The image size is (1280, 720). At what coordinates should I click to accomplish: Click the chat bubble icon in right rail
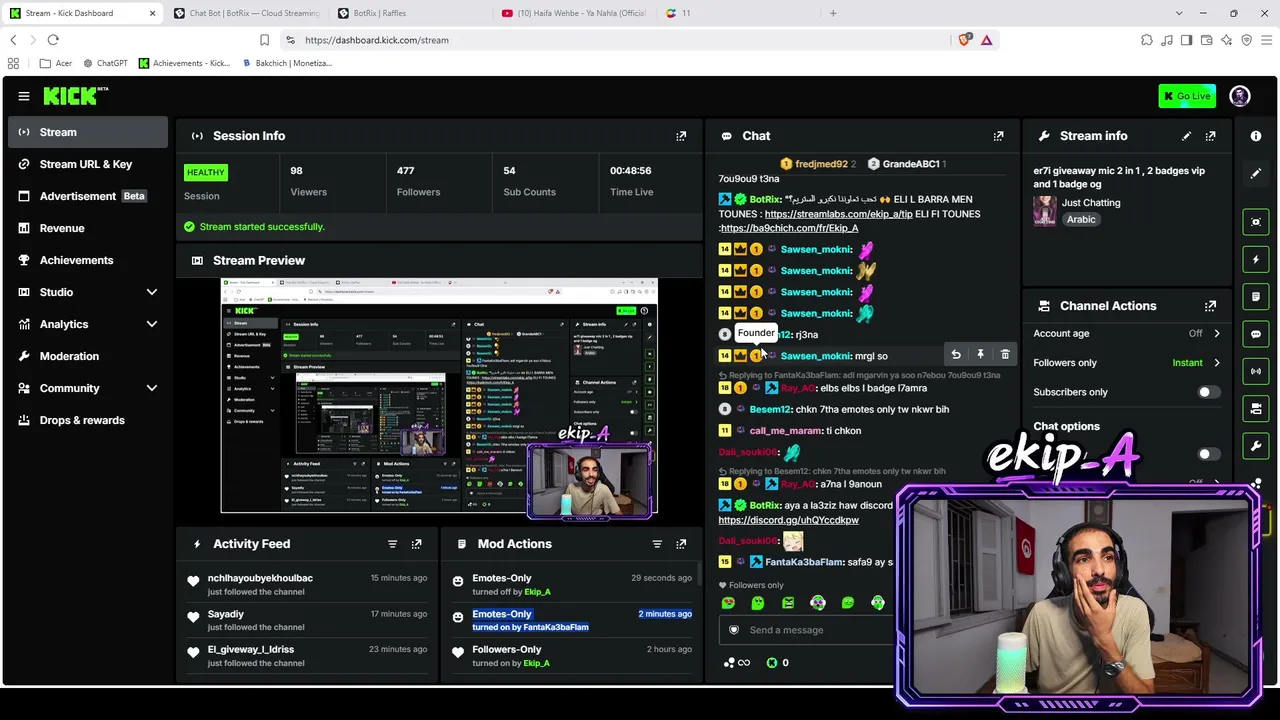[x=1256, y=334]
